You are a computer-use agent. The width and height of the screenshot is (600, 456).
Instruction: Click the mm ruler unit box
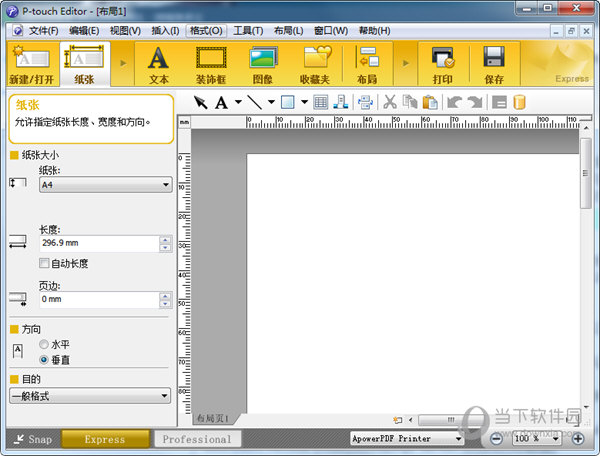point(184,122)
